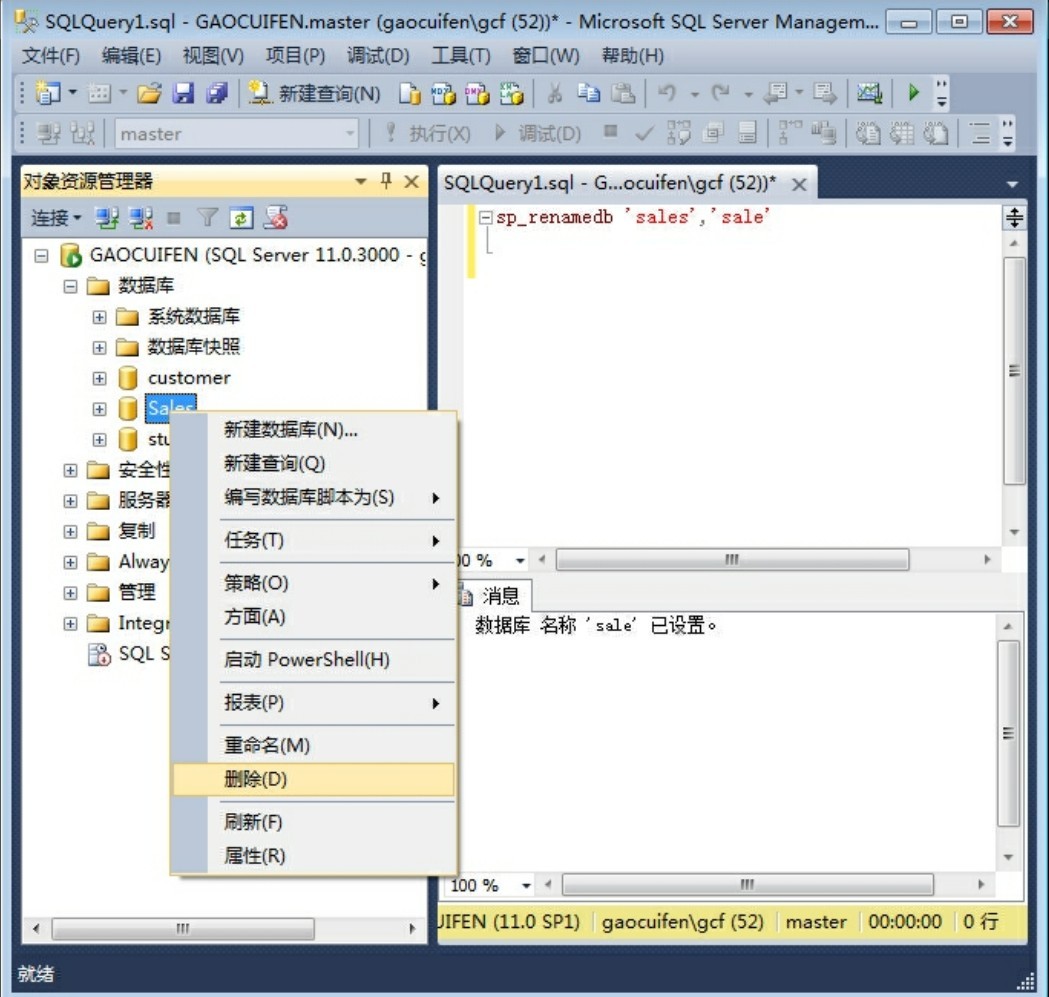This screenshot has width=1049, height=997.
Task: Click the Filter funnel icon
Action: click(x=208, y=217)
